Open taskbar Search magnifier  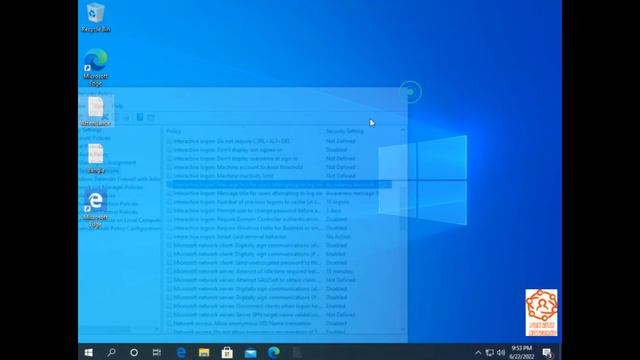pos(111,352)
